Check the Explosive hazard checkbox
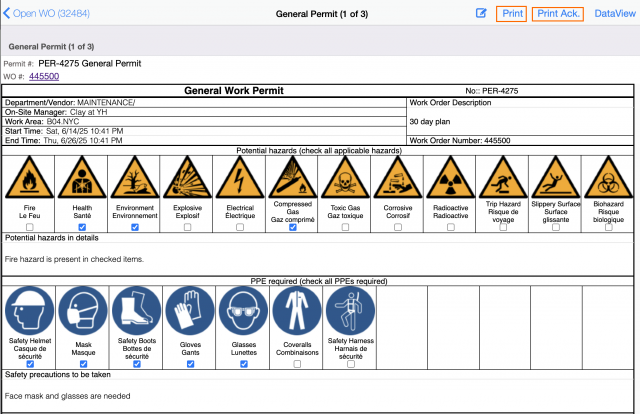This screenshot has height=414, width=640. [187, 227]
